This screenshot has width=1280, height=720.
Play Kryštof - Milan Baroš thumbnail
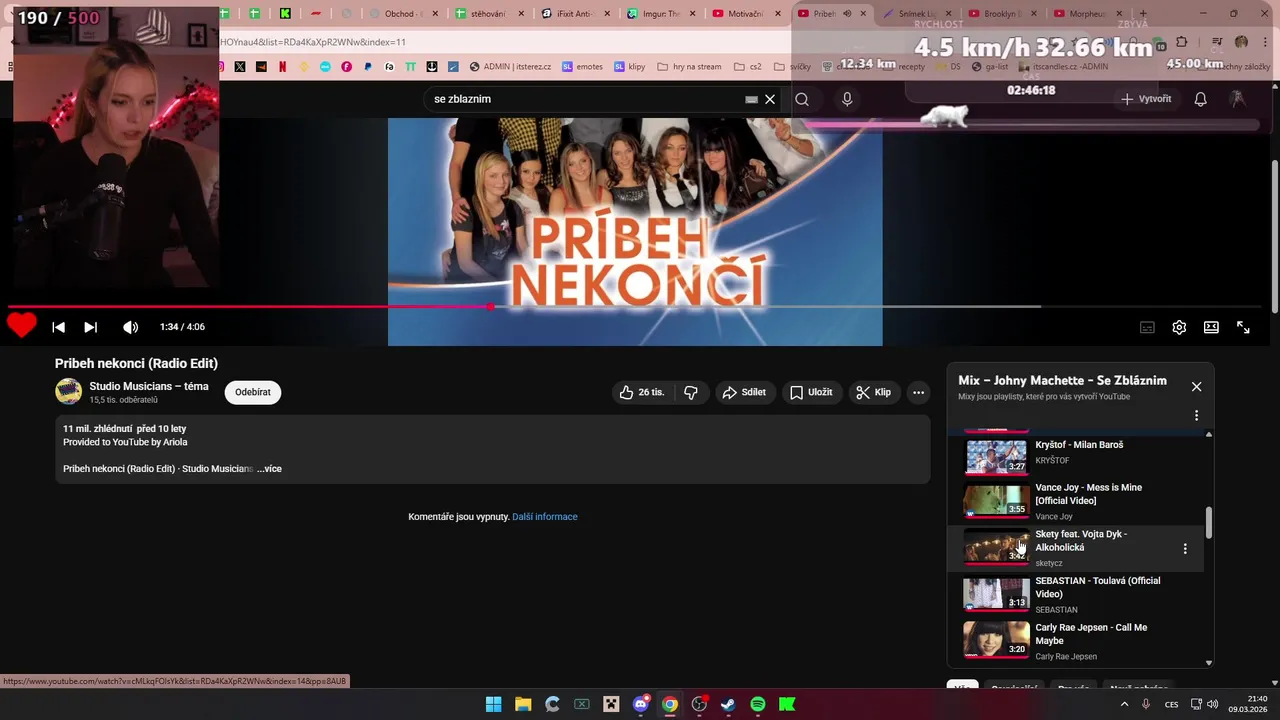click(996, 456)
